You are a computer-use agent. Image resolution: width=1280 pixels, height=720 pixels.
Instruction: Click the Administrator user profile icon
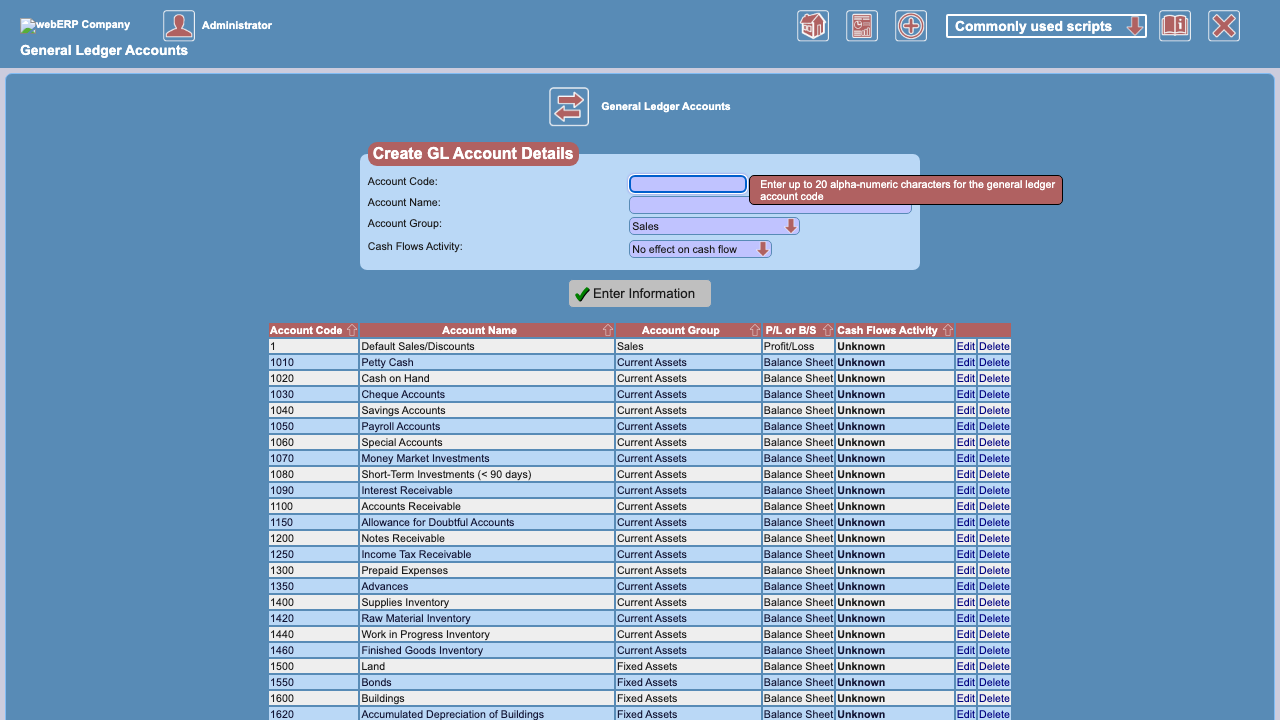(179, 26)
